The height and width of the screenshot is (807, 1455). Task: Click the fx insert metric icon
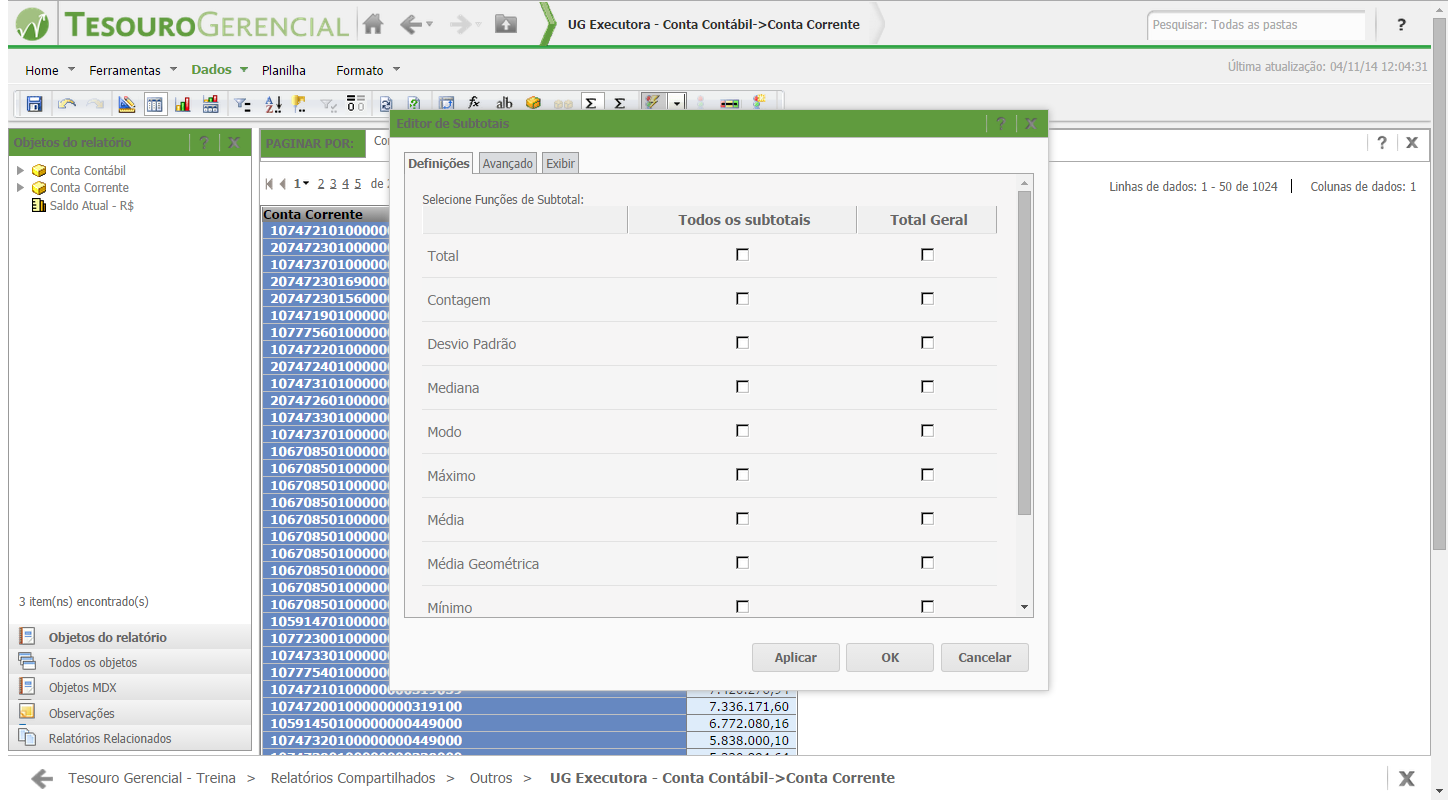[474, 103]
